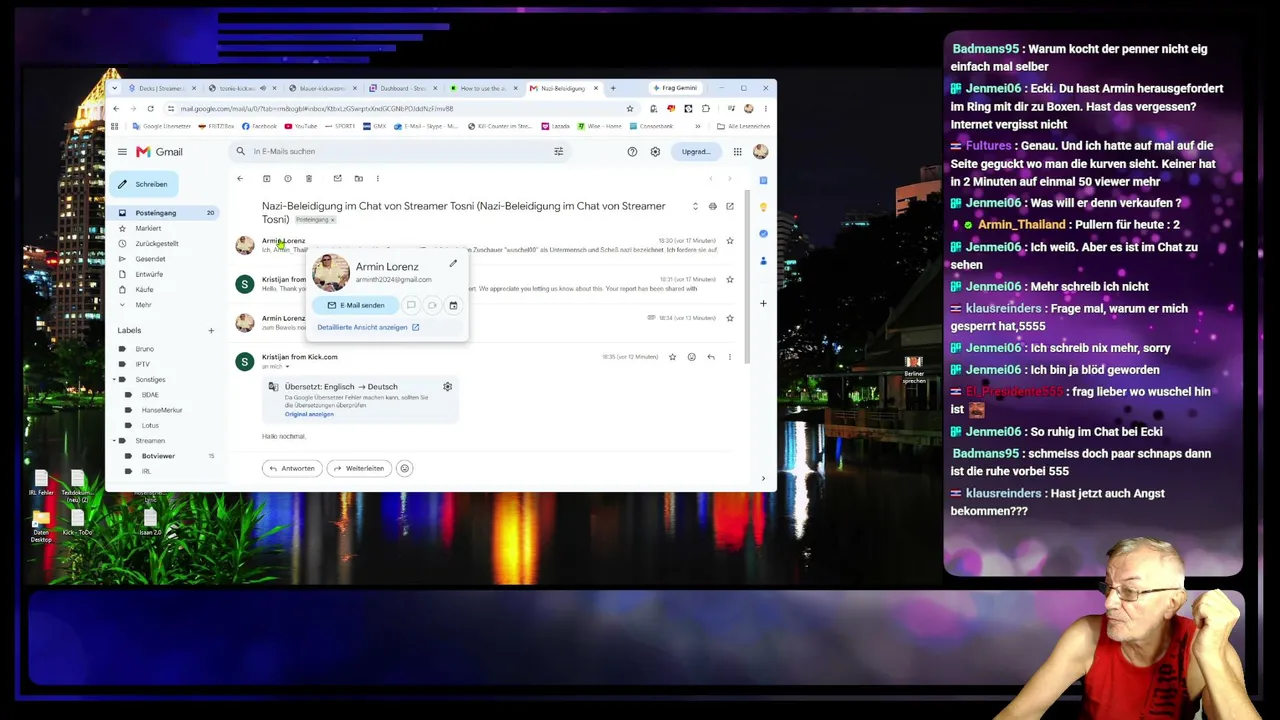Image resolution: width=1280 pixels, height=720 pixels.
Task: Open Gmail settings gear icon
Action: (x=655, y=152)
